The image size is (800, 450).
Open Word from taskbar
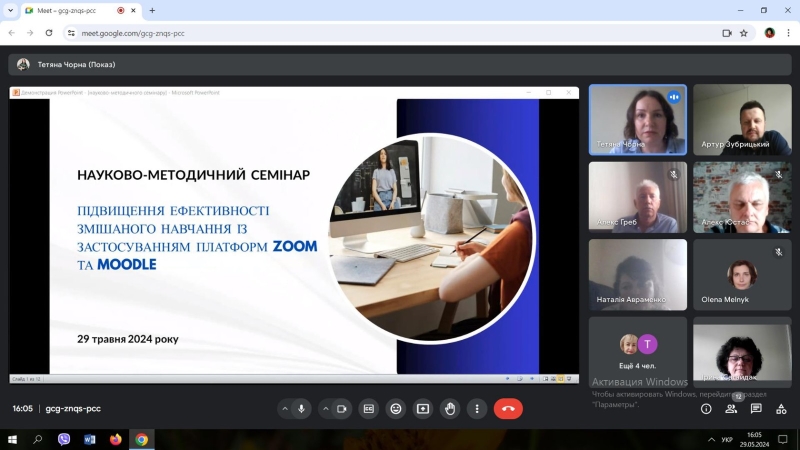click(90, 439)
